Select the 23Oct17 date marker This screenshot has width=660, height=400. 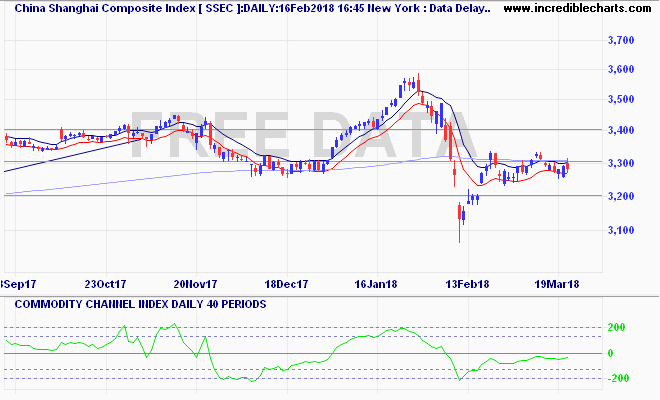coord(106,284)
